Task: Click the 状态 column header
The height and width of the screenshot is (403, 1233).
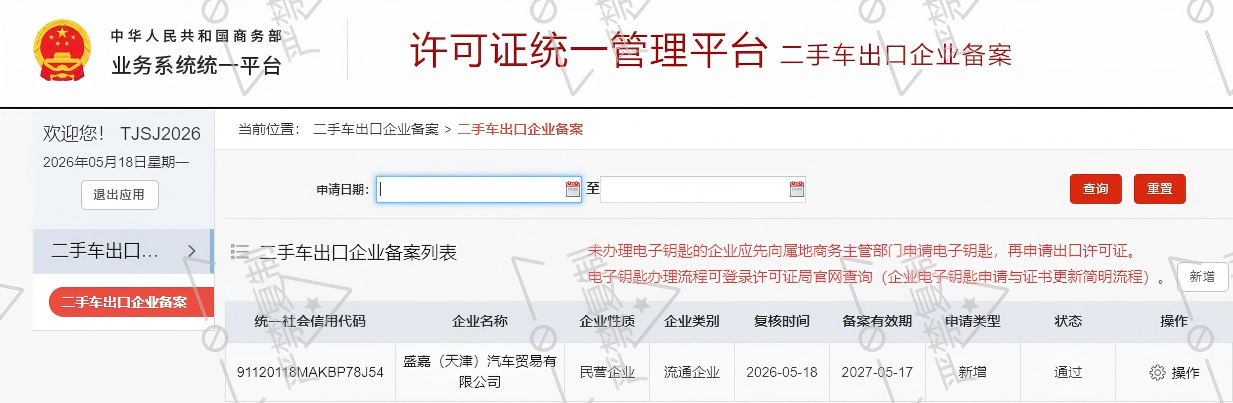Action: (1068, 321)
